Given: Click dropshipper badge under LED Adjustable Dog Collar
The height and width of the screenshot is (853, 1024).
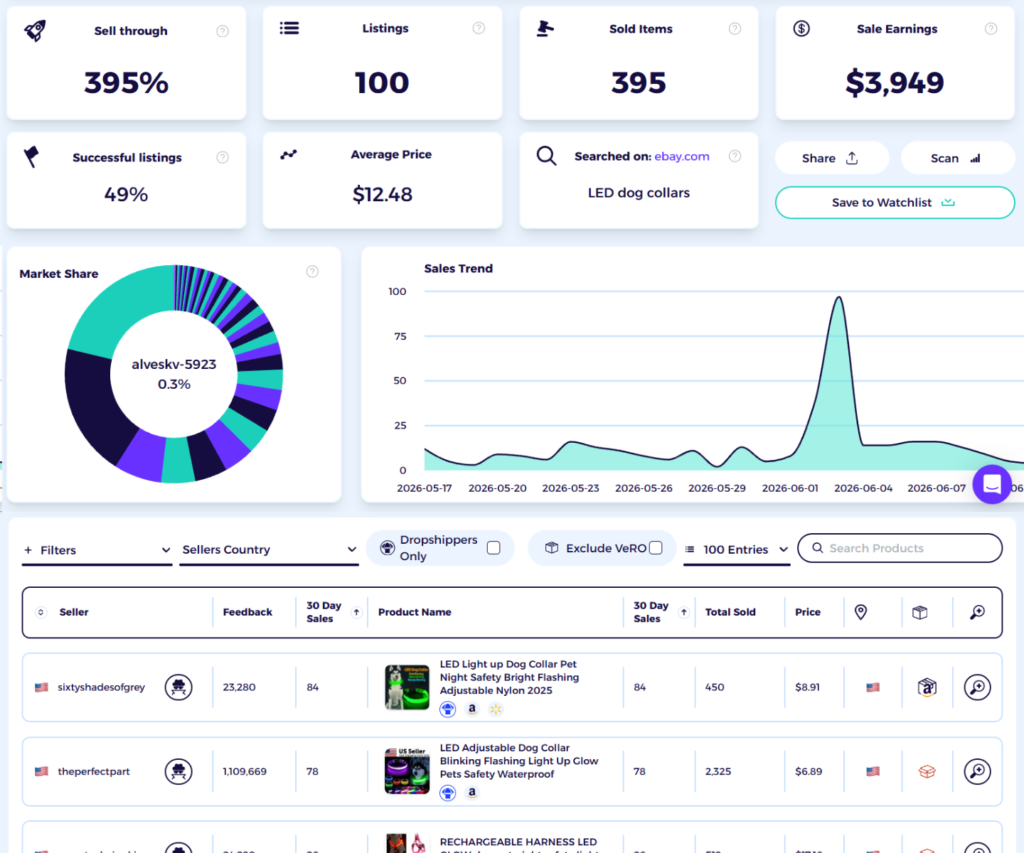Looking at the screenshot, I should click(447, 793).
